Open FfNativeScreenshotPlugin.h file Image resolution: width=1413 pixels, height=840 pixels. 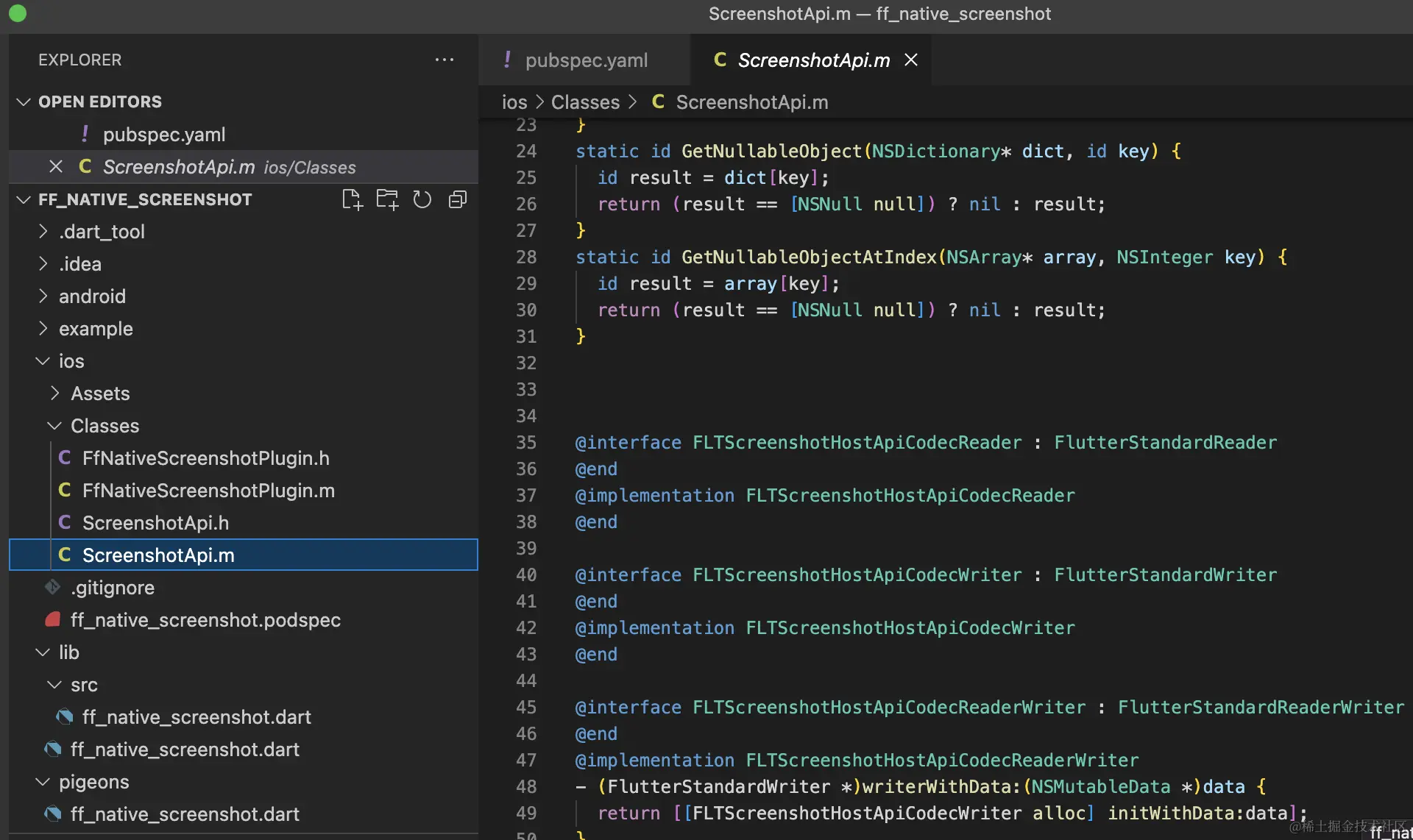pyautogui.click(x=205, y=458)
